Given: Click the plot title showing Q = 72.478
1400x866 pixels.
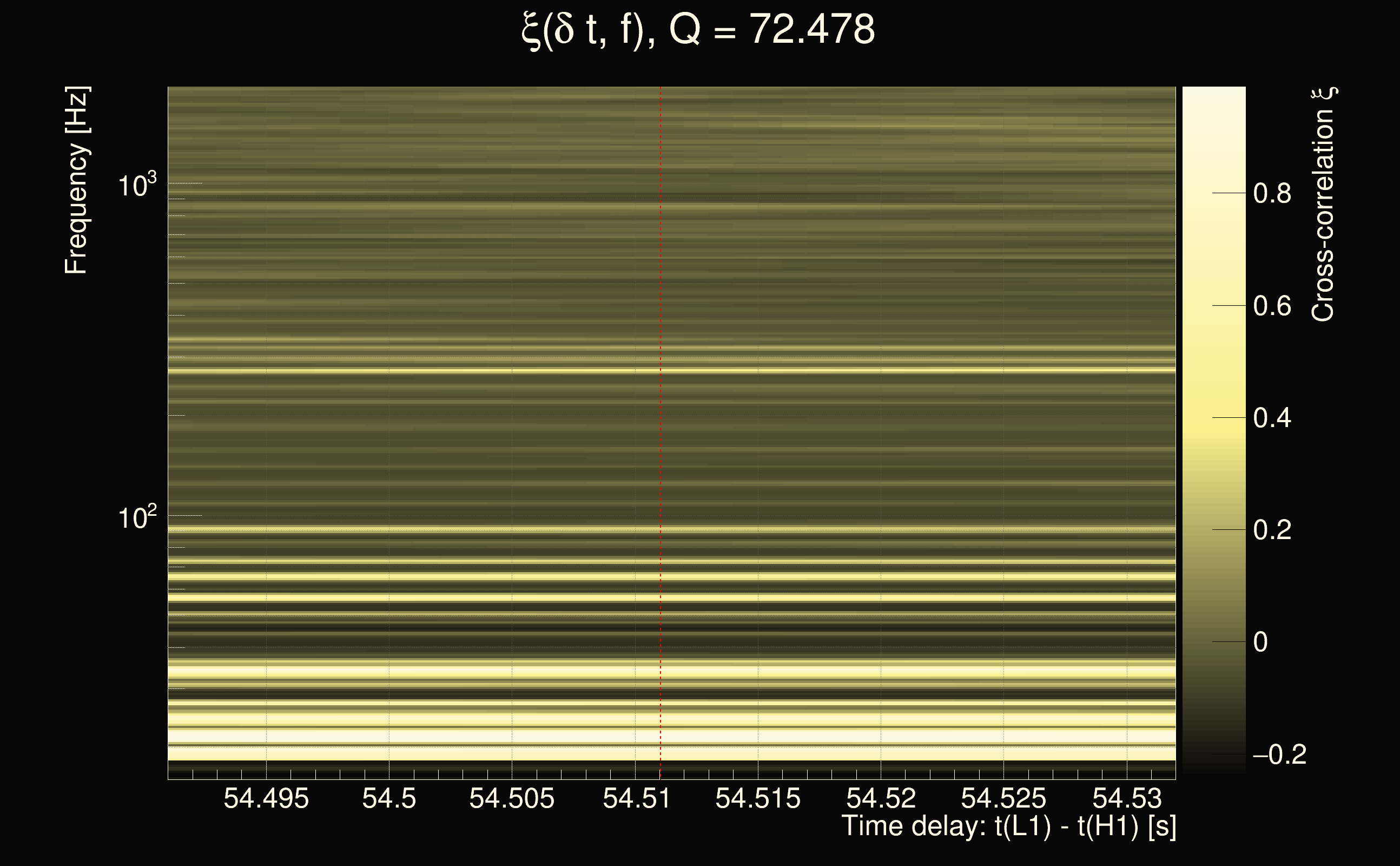Looking at the screenshot, I should tap(698, 30).
